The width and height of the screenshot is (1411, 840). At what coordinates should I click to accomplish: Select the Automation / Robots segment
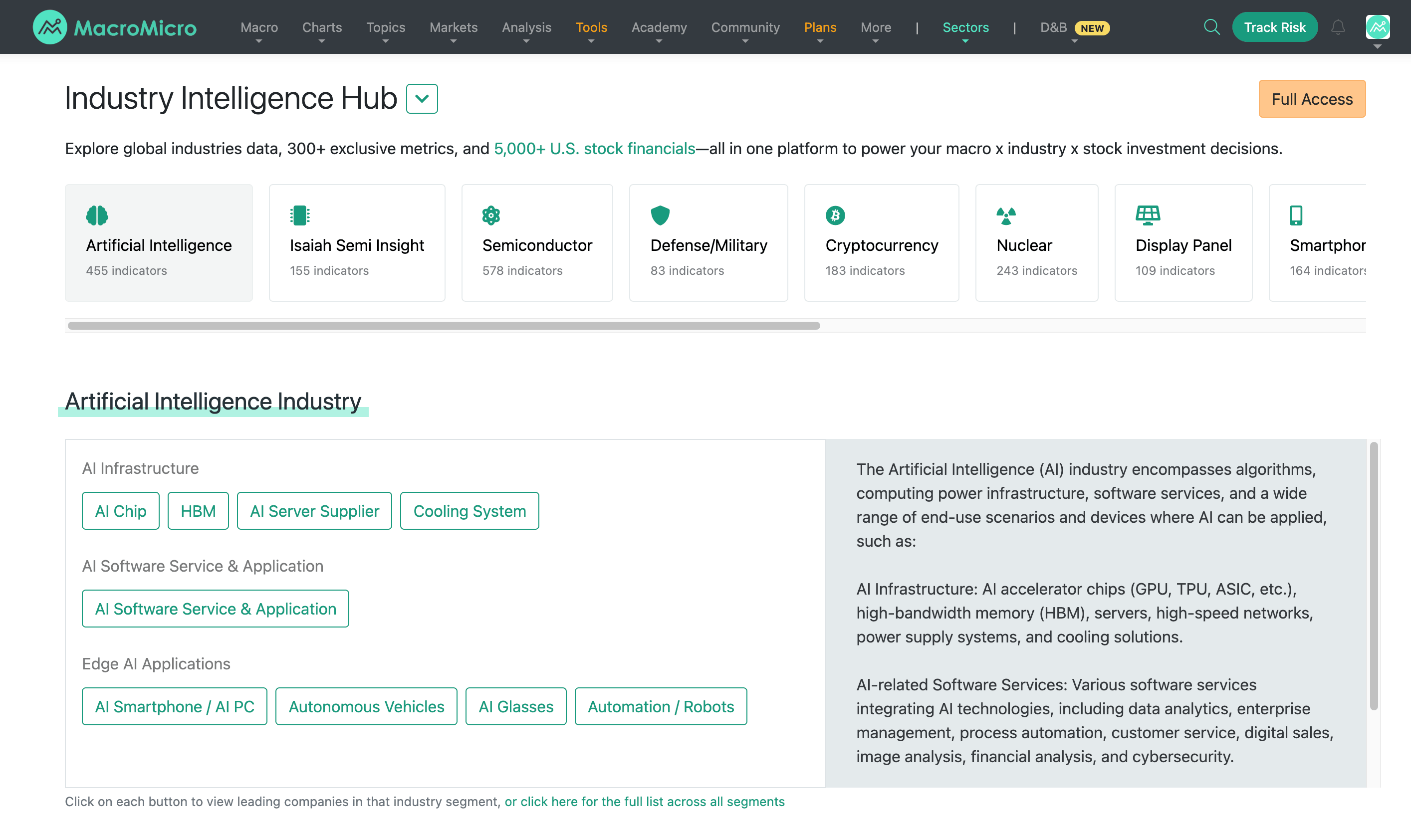[661, 706]
